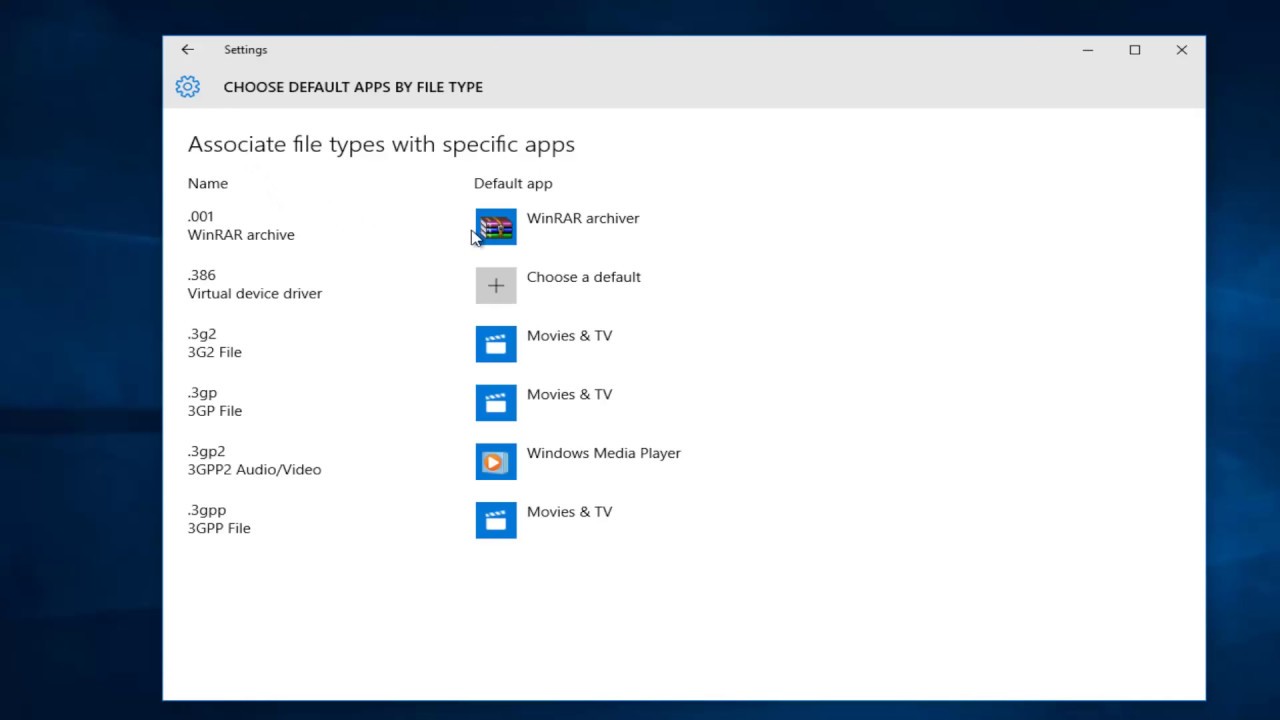
Task: Click Movies & TV label for .3gpp
Action: pyautogui.click(x=569, y=512)
